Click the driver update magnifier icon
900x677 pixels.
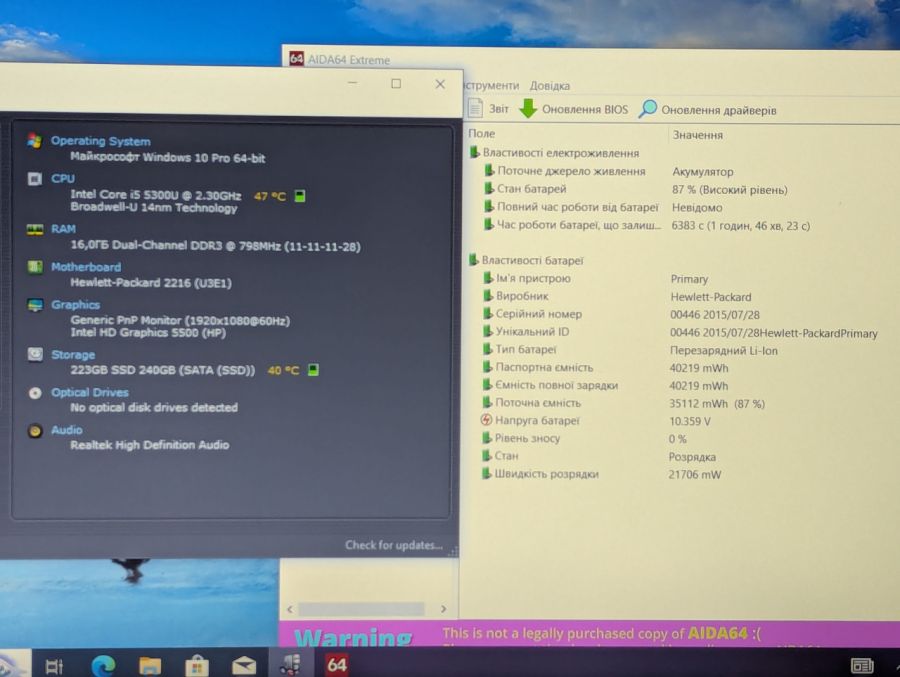pos(647,109)
